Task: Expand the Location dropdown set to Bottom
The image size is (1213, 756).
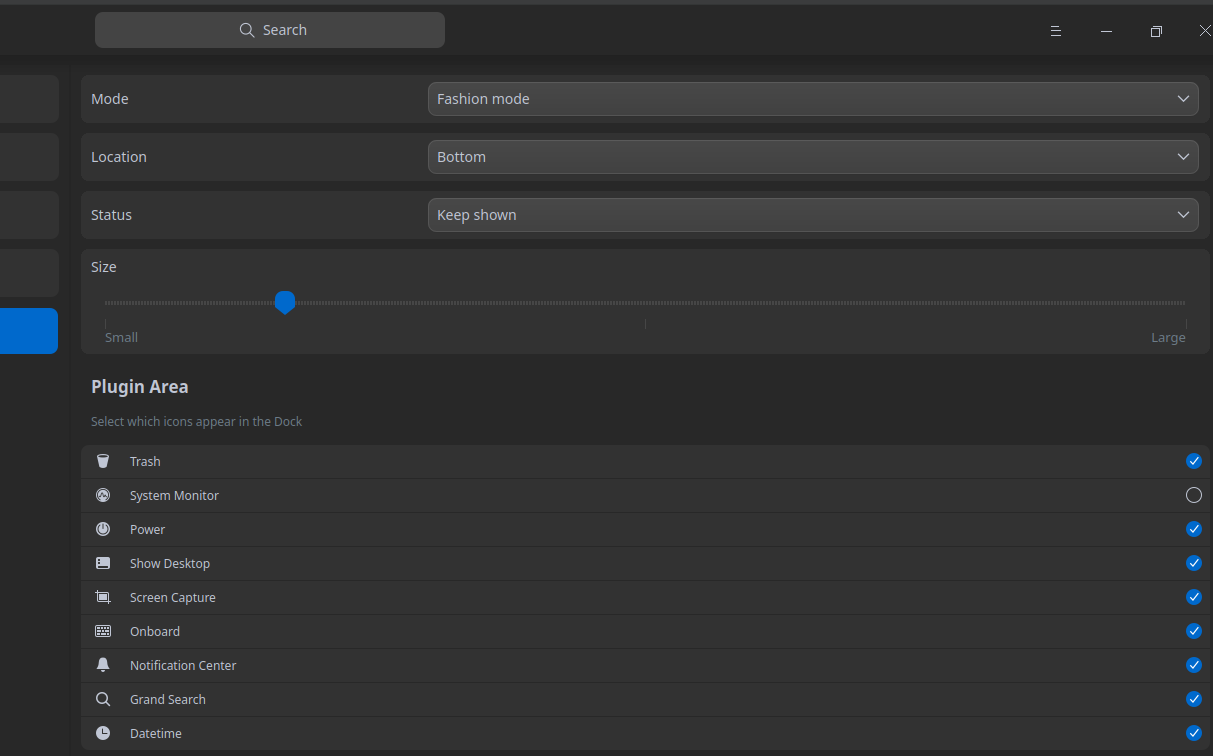Action: tap(813, 157)
